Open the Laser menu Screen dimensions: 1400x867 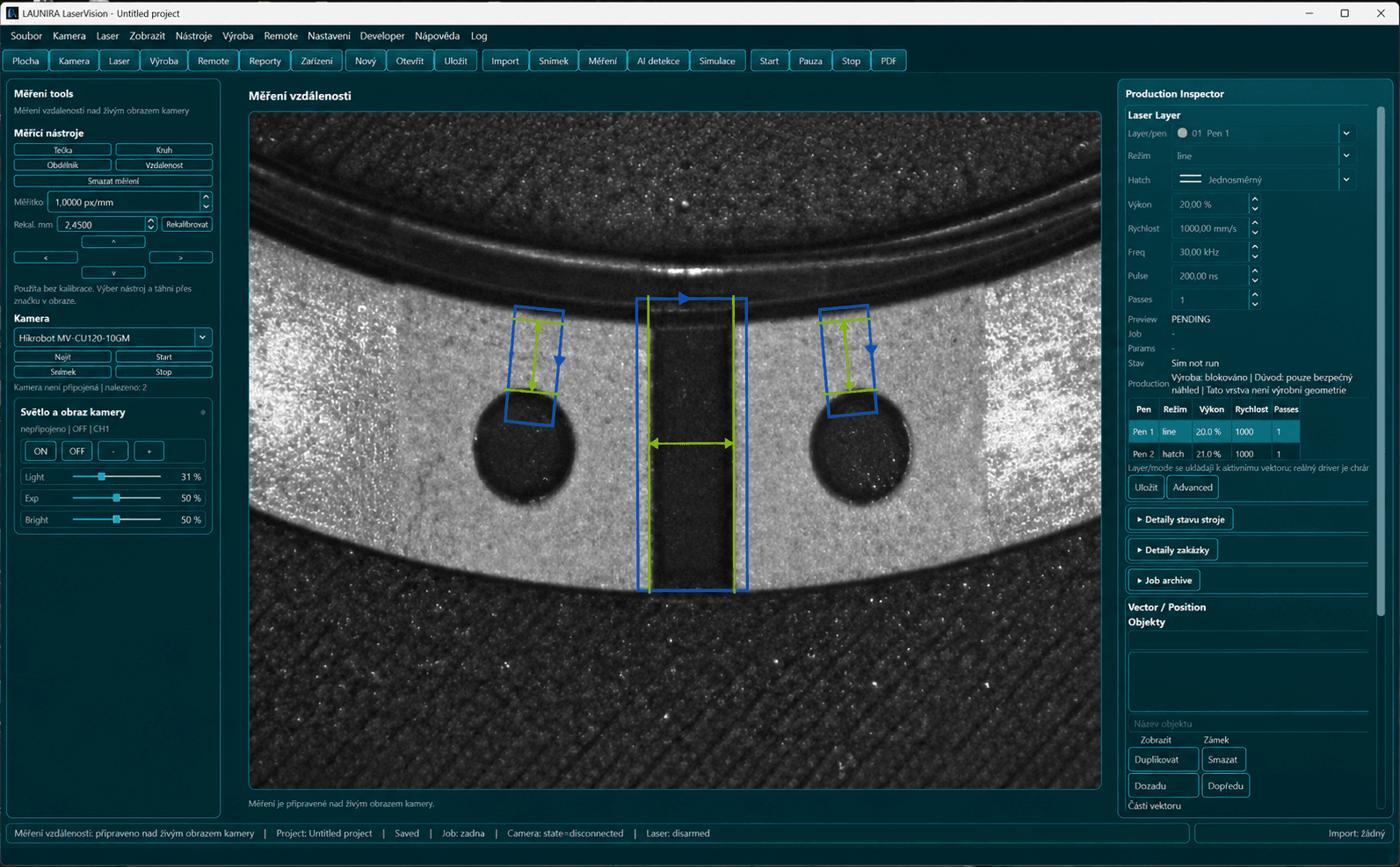[x=107, y=36]
